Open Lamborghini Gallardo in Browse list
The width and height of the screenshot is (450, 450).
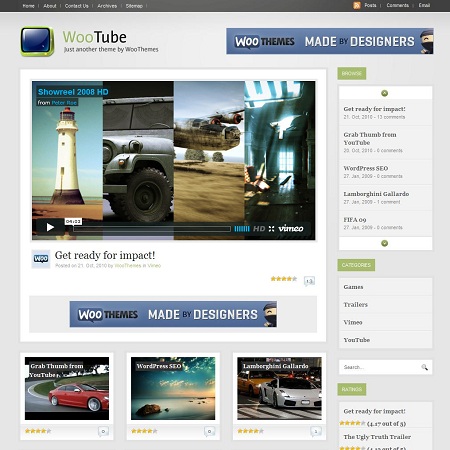pos(376,194)
